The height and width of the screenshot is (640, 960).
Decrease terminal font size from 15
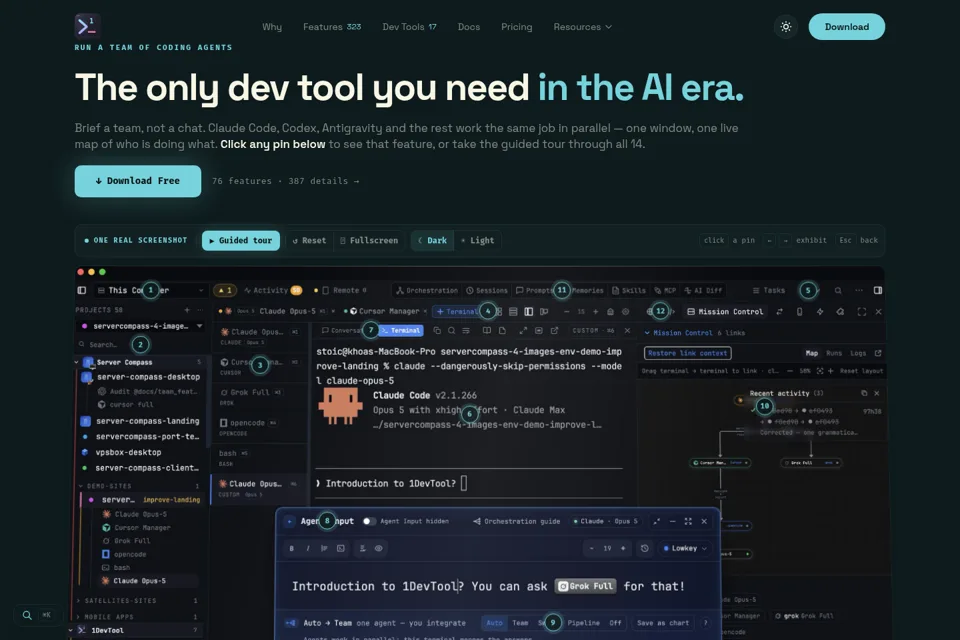tap(566, 312)
